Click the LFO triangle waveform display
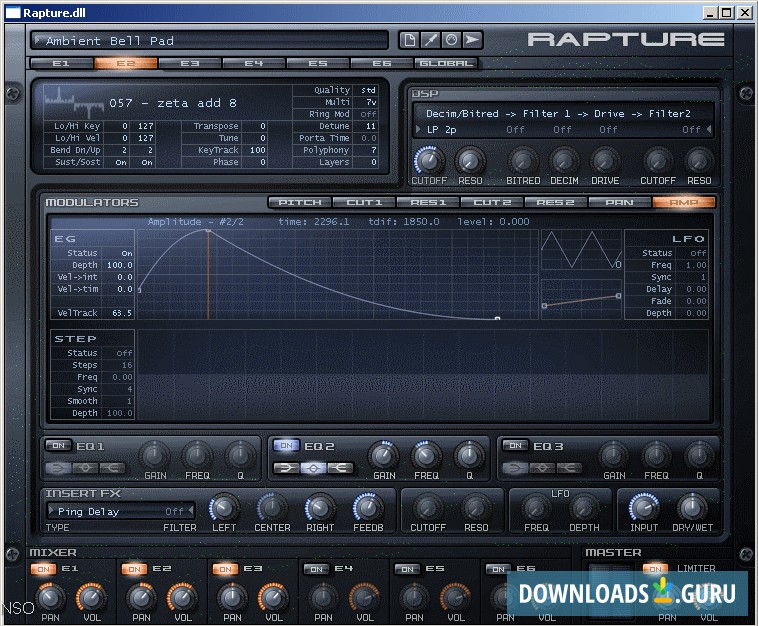The height and width of the screenshot is (626, 758). [x=581, y=249]
